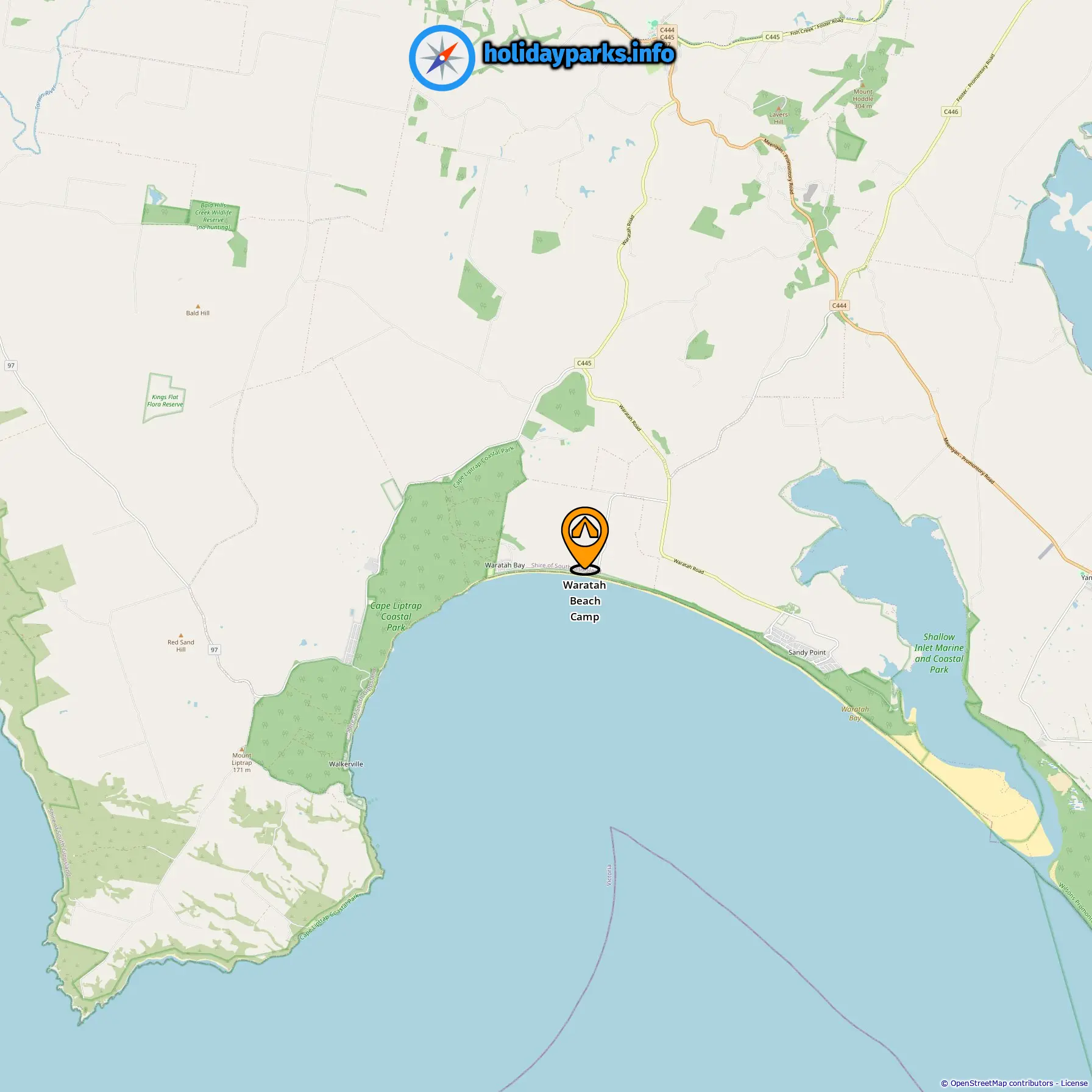Click the Shallow Inlet Marine and Coastal Park label

point(939,653)
